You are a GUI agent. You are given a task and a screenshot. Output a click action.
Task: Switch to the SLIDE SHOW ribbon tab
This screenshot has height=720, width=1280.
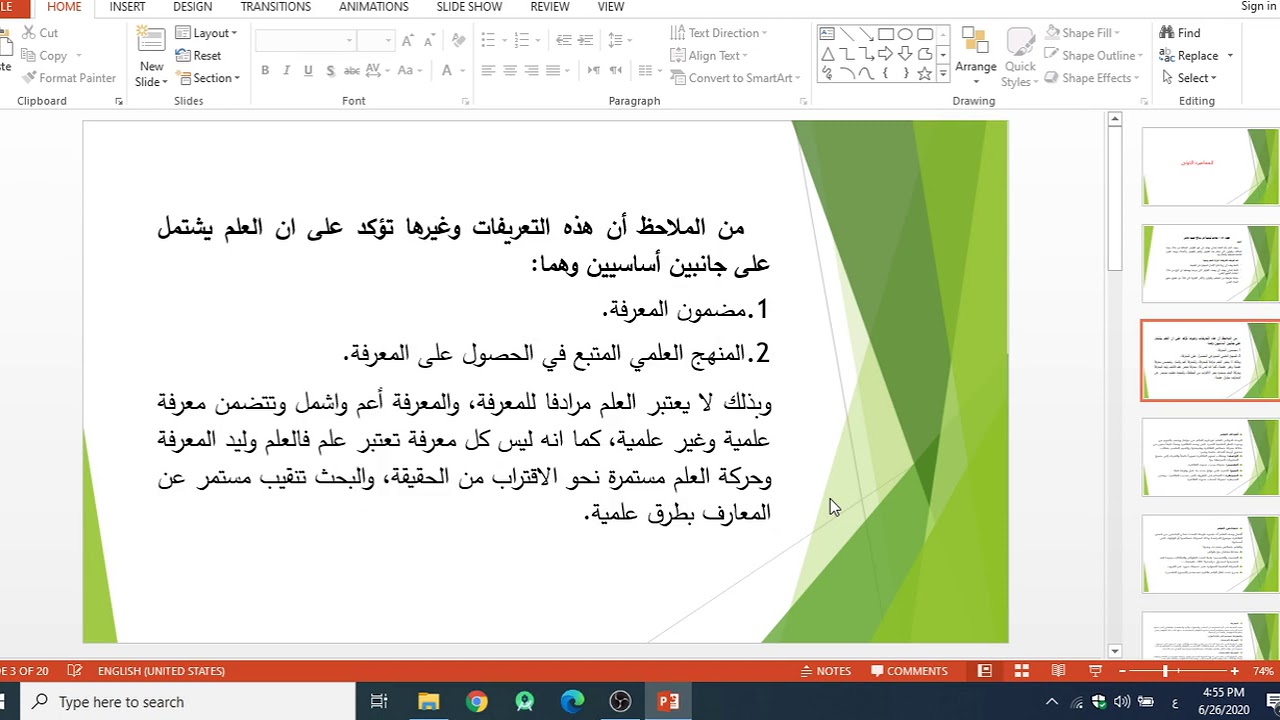click(x=469, y=7)
